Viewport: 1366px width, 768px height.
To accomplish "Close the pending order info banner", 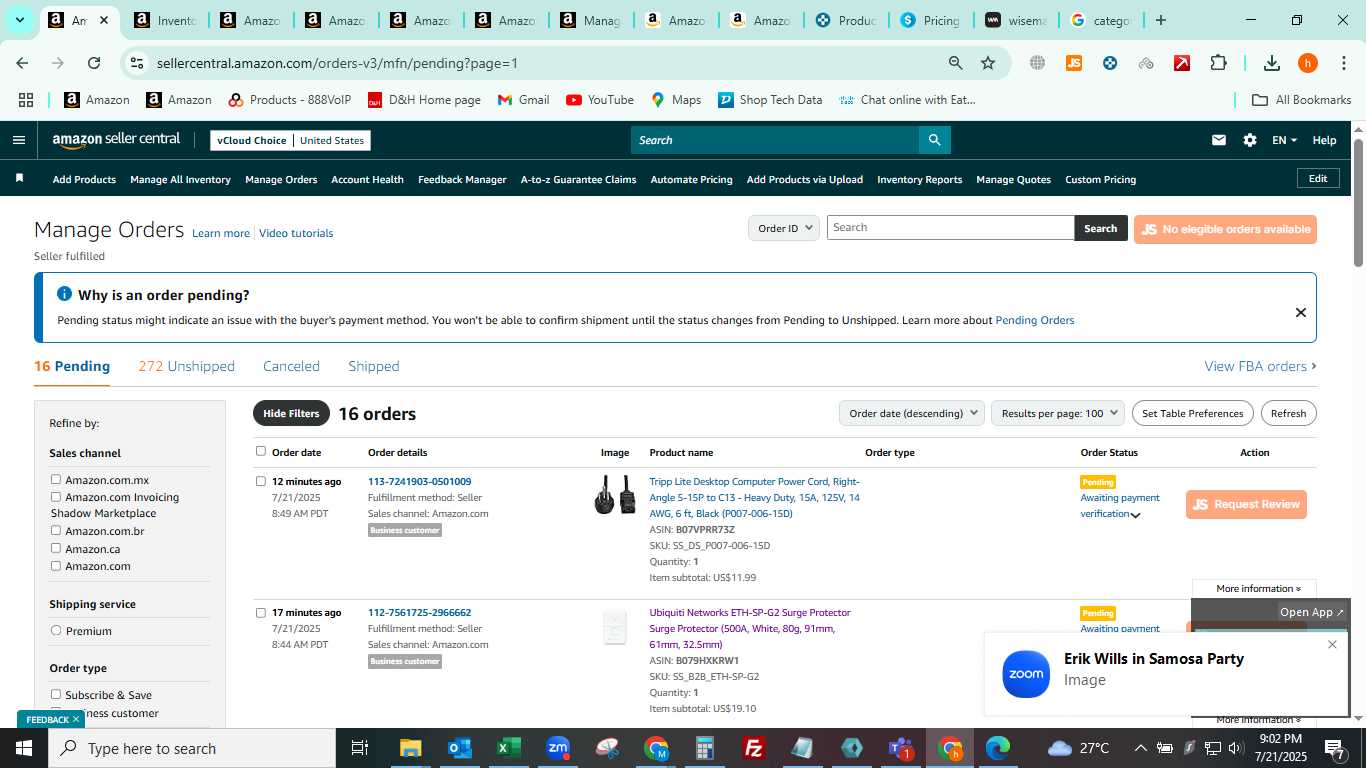I will pyautogui.click(x=1301, y=313).
